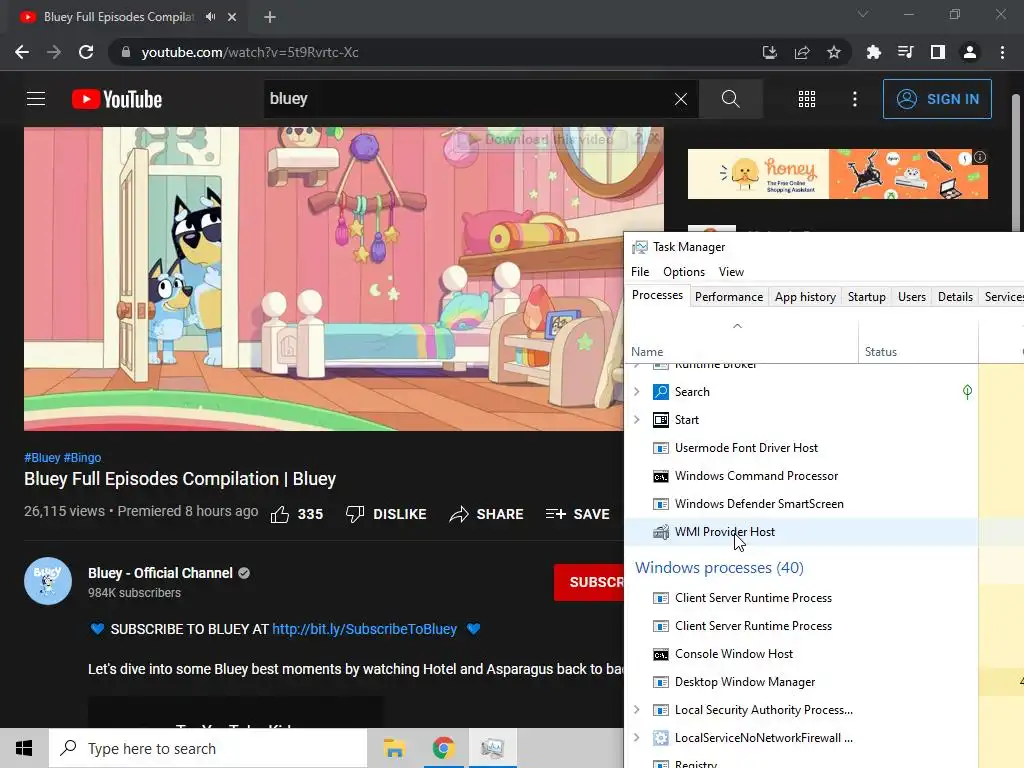Open the YouTube hamburger guide menu

(36, 99)
